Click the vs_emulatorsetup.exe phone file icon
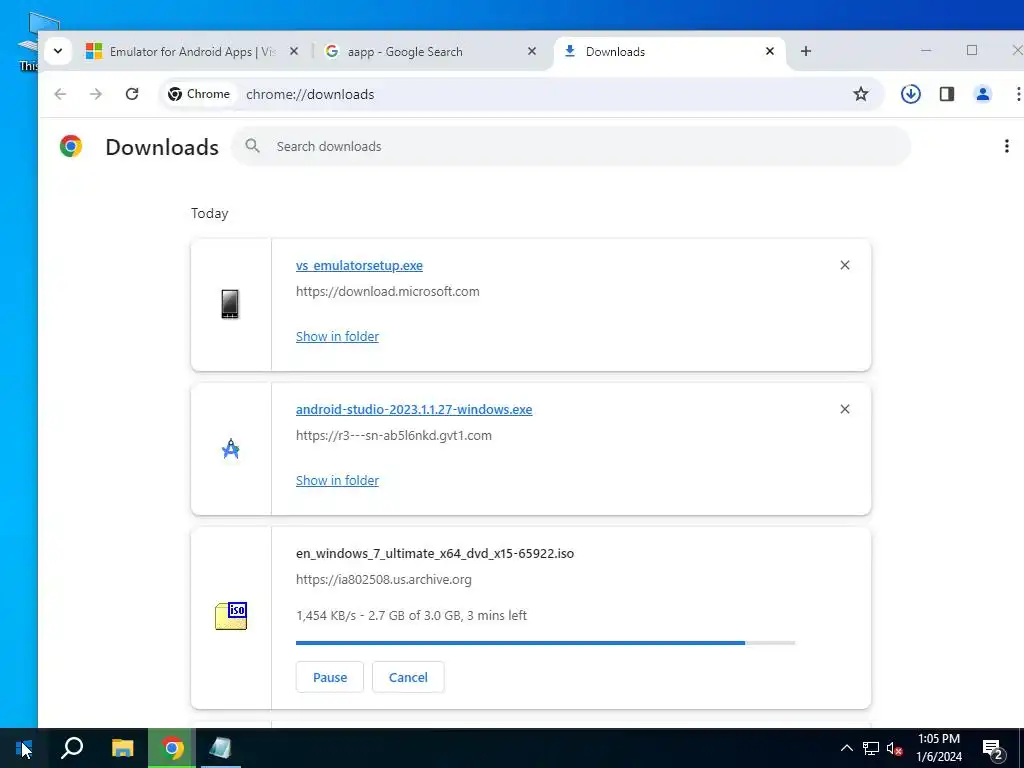The width and height of the screenshot is (1024, 768). [230, 304]
